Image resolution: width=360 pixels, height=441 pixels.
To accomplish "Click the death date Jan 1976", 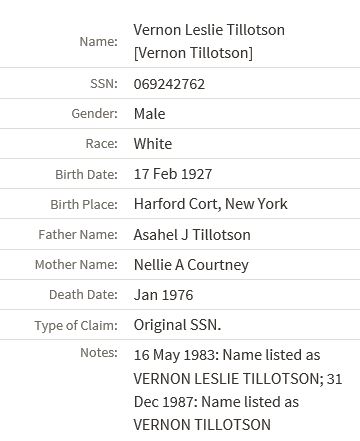I will (163, 295).
